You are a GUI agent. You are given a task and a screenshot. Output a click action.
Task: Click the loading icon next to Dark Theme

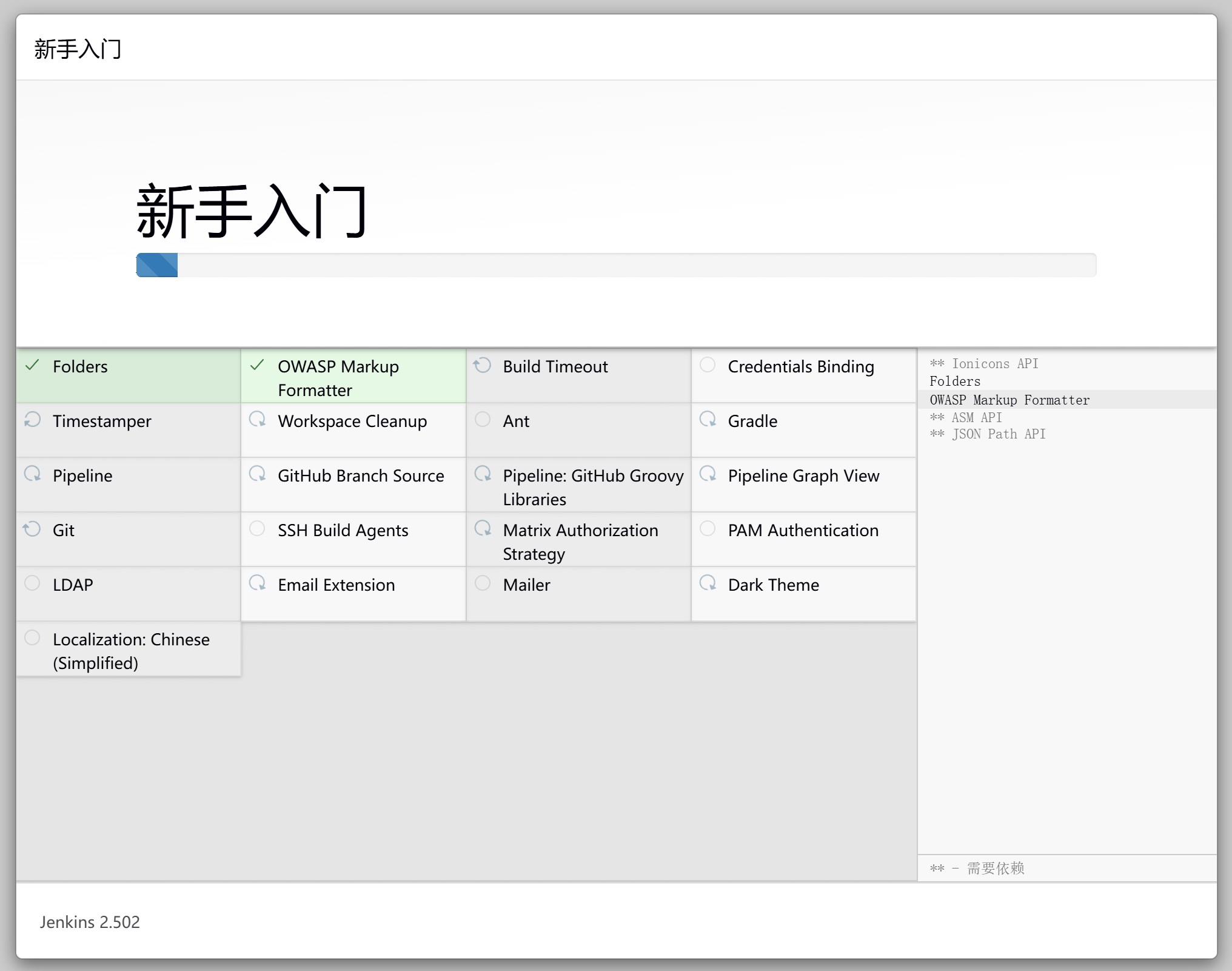tap(708, 583)
